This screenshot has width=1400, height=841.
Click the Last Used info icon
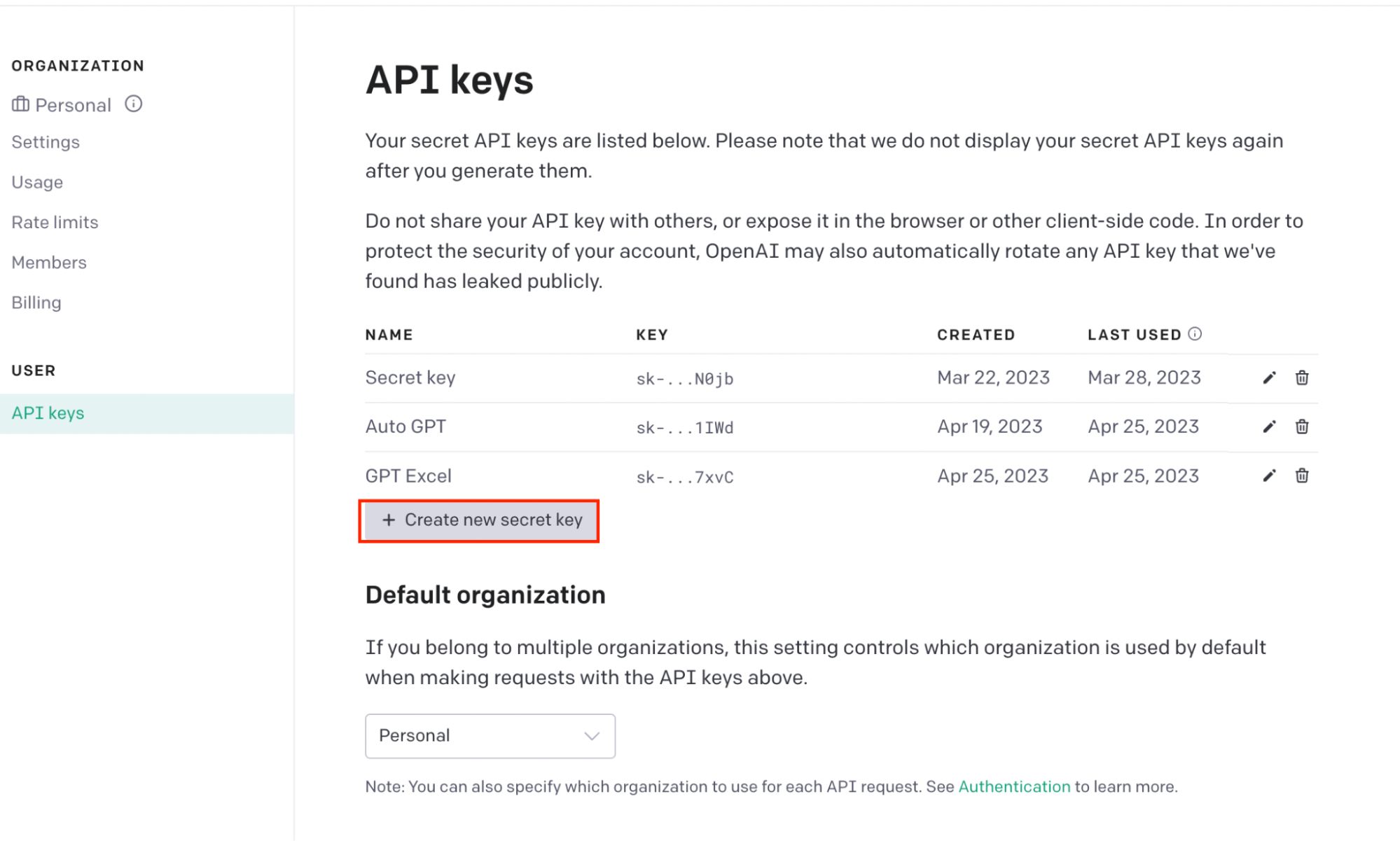1195,334
